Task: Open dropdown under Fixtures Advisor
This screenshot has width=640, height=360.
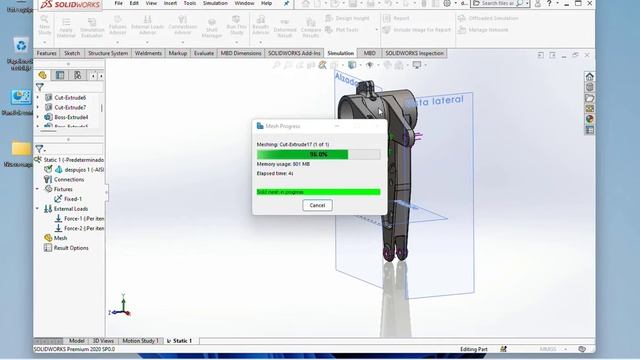Action: [118, 42]
